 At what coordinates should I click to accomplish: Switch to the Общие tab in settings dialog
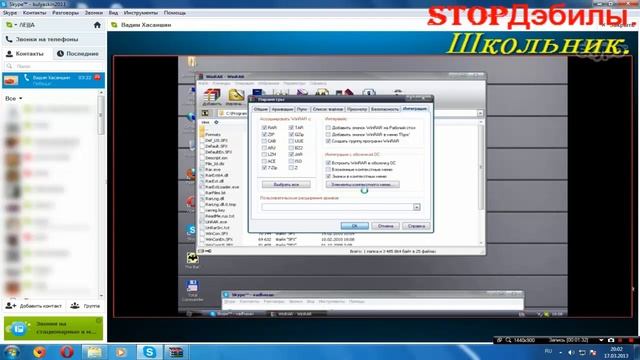coord(260,109)
